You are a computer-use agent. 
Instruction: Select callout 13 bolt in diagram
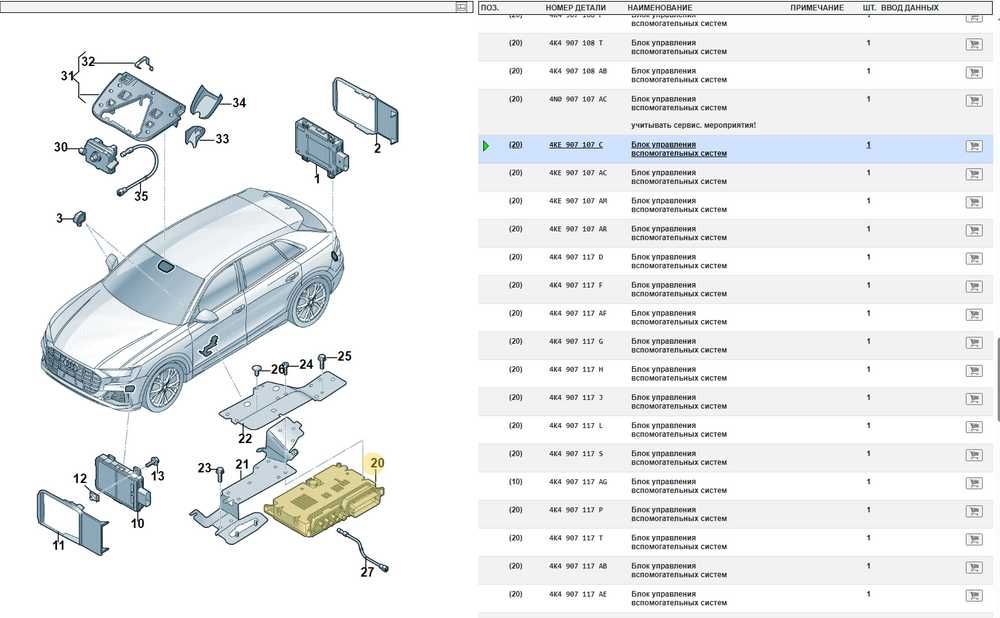pos(158,476)
